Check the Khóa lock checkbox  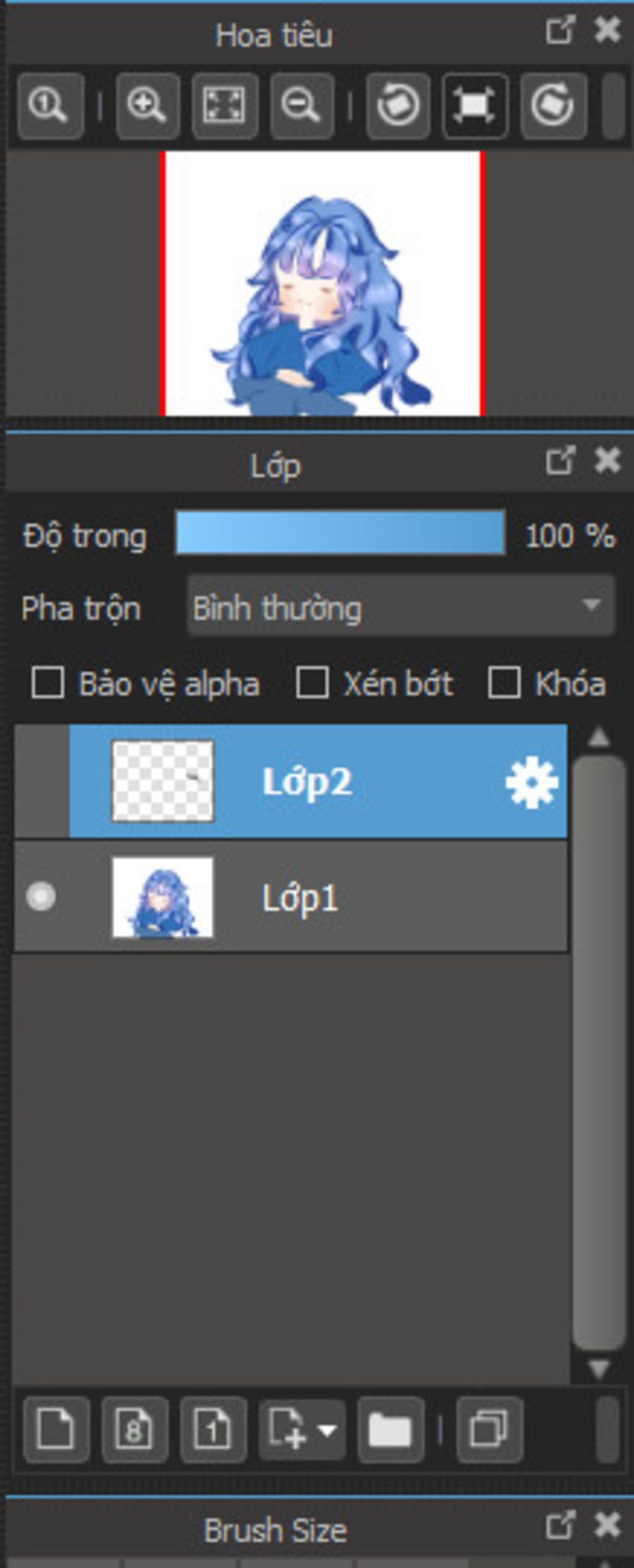503,683
